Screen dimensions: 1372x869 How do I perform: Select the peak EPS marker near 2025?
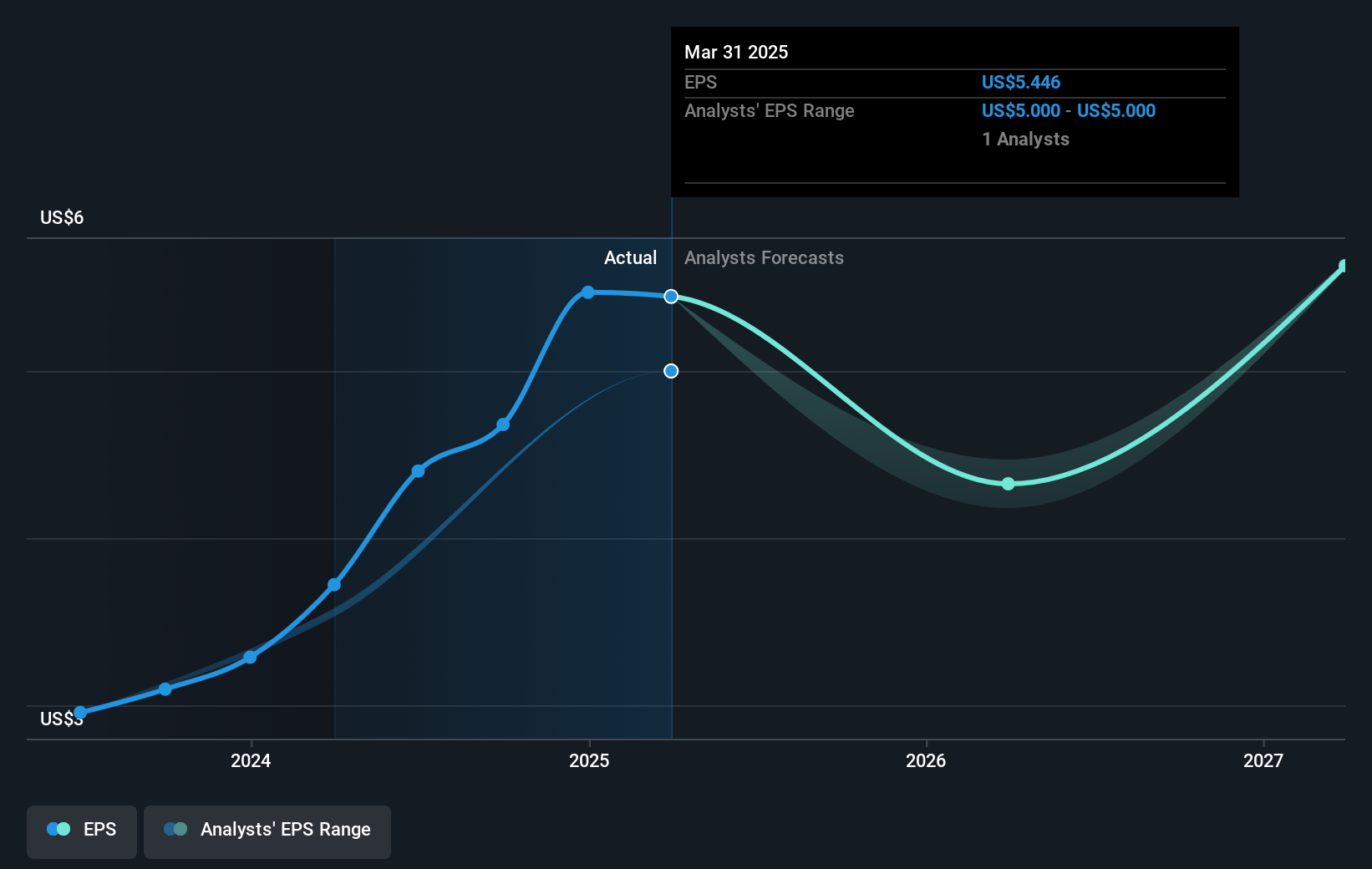[588, 292]
